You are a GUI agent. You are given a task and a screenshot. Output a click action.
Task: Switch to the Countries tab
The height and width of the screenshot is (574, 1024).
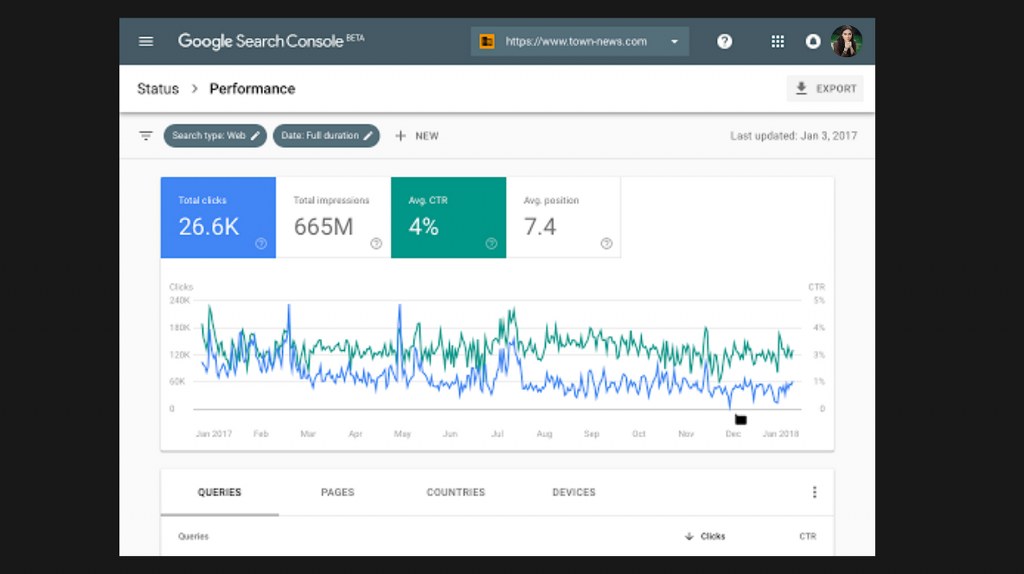tap(456, 492)
